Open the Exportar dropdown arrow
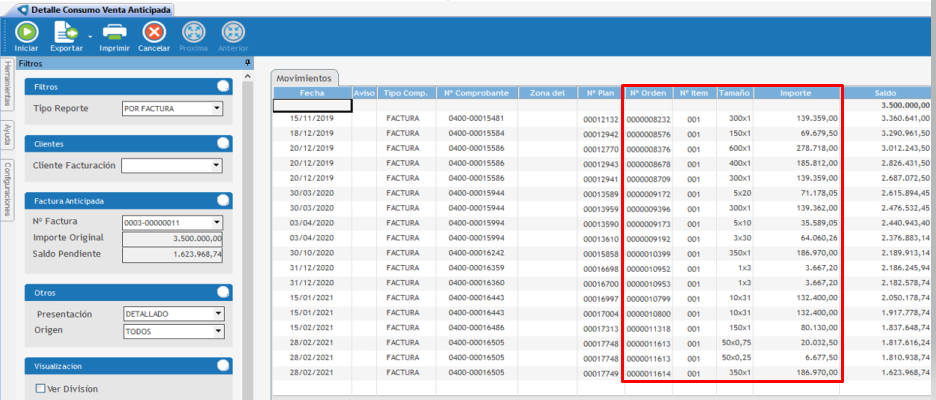936x400 pixels. (x=90, y=35)
